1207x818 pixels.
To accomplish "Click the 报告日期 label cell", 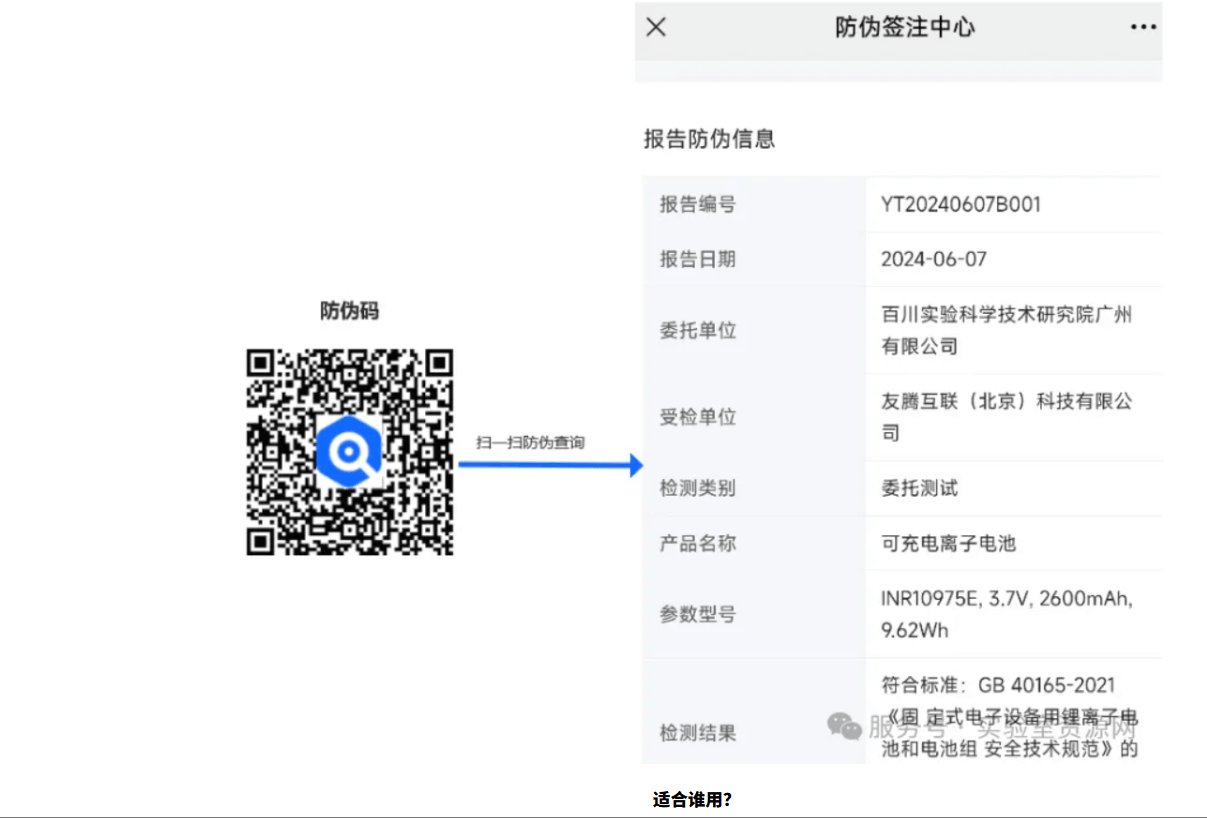I will pyautogui.click(x=754, y=259).
